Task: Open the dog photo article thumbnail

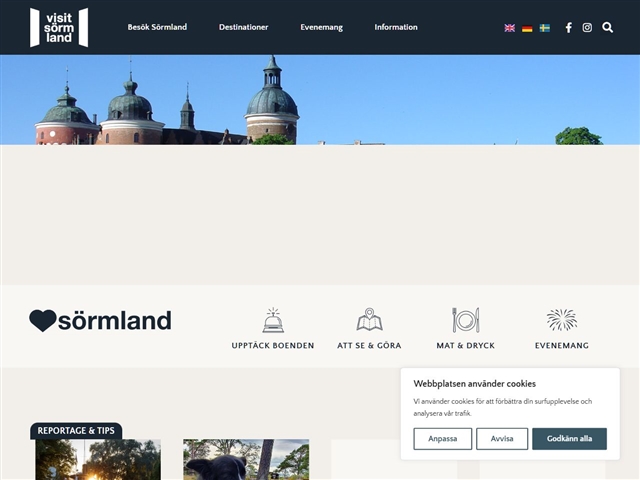Action: click(x=246, y=460)
